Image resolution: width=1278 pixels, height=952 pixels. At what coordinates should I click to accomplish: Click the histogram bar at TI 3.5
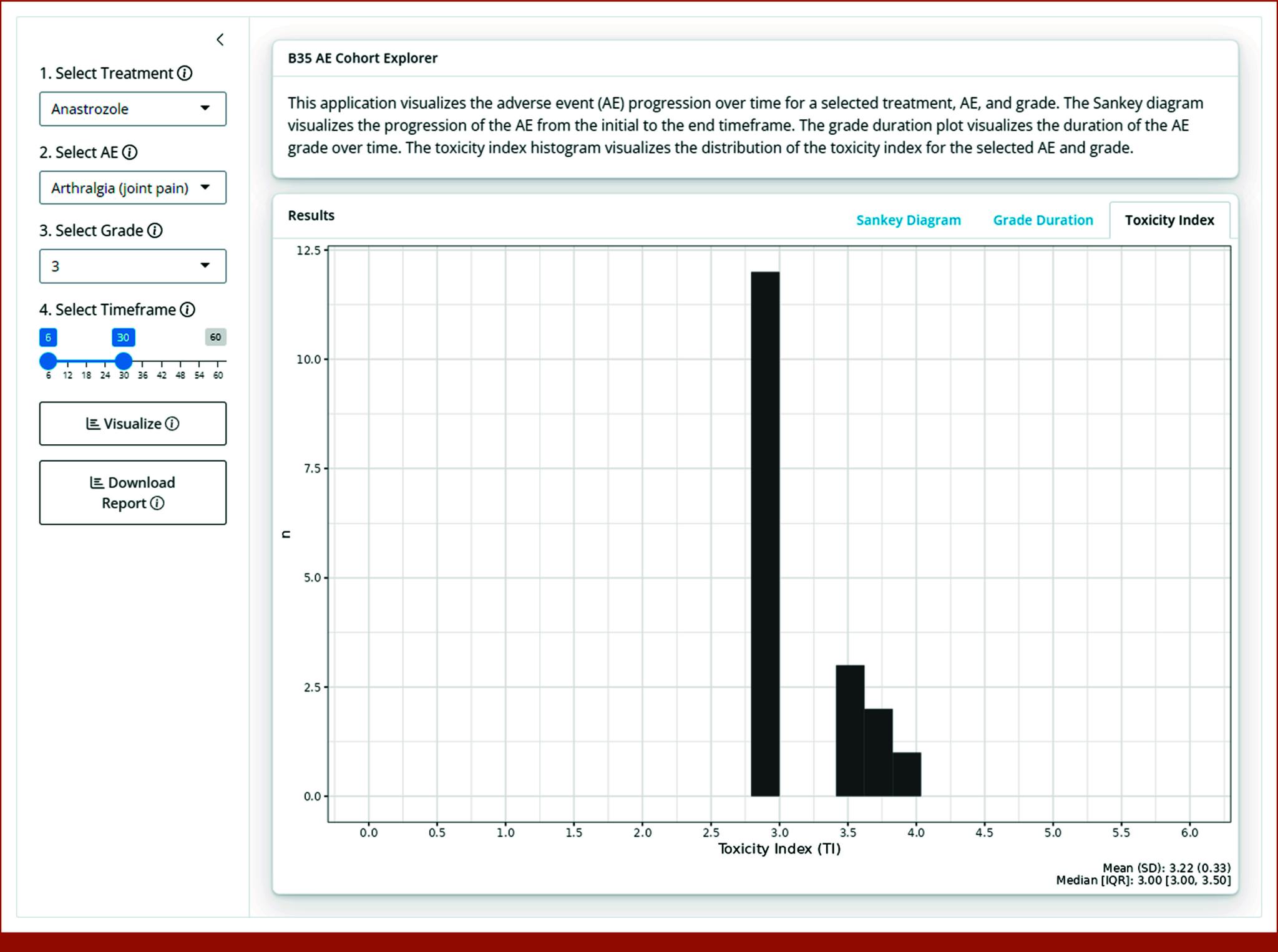tap(850, 731)
